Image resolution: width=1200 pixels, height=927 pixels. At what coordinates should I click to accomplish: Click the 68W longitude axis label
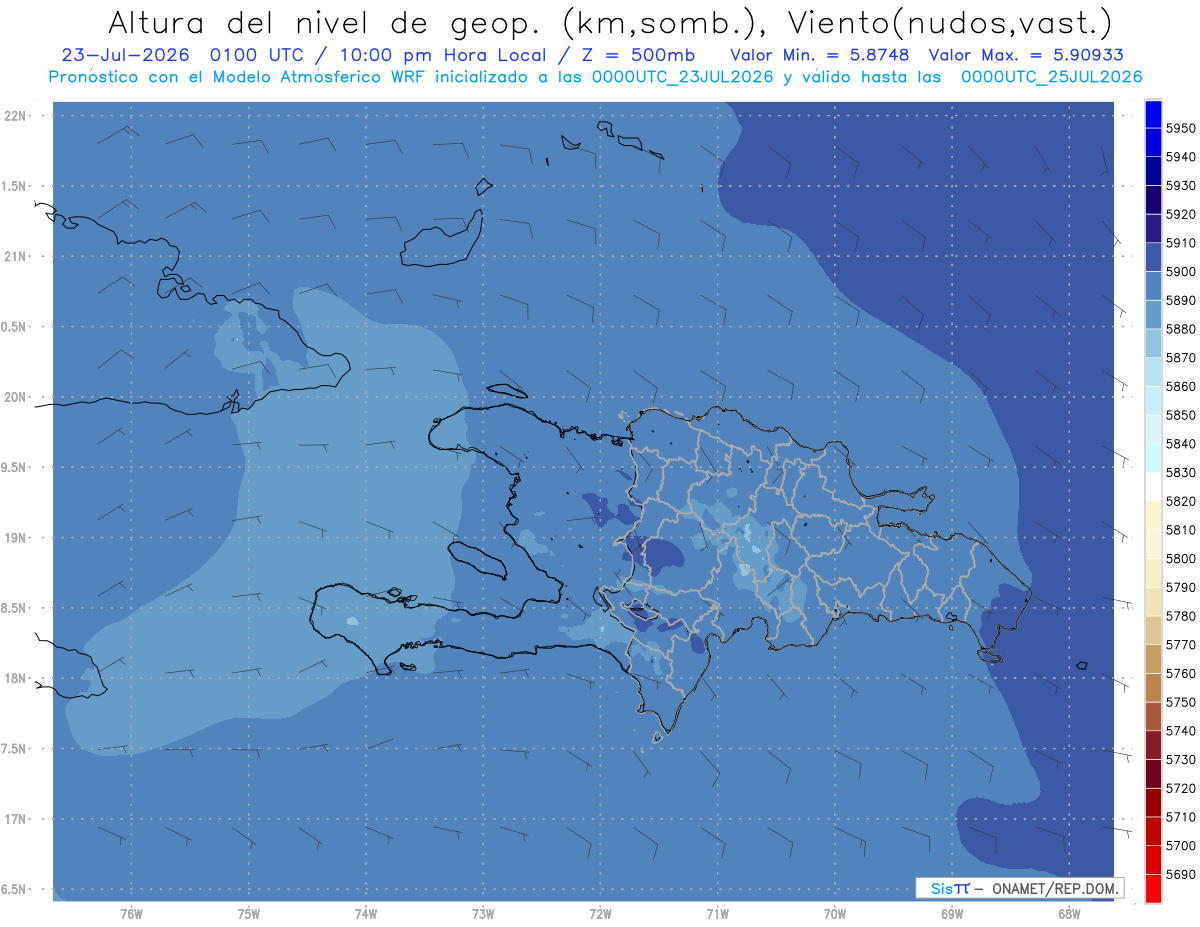(1069, 913)
